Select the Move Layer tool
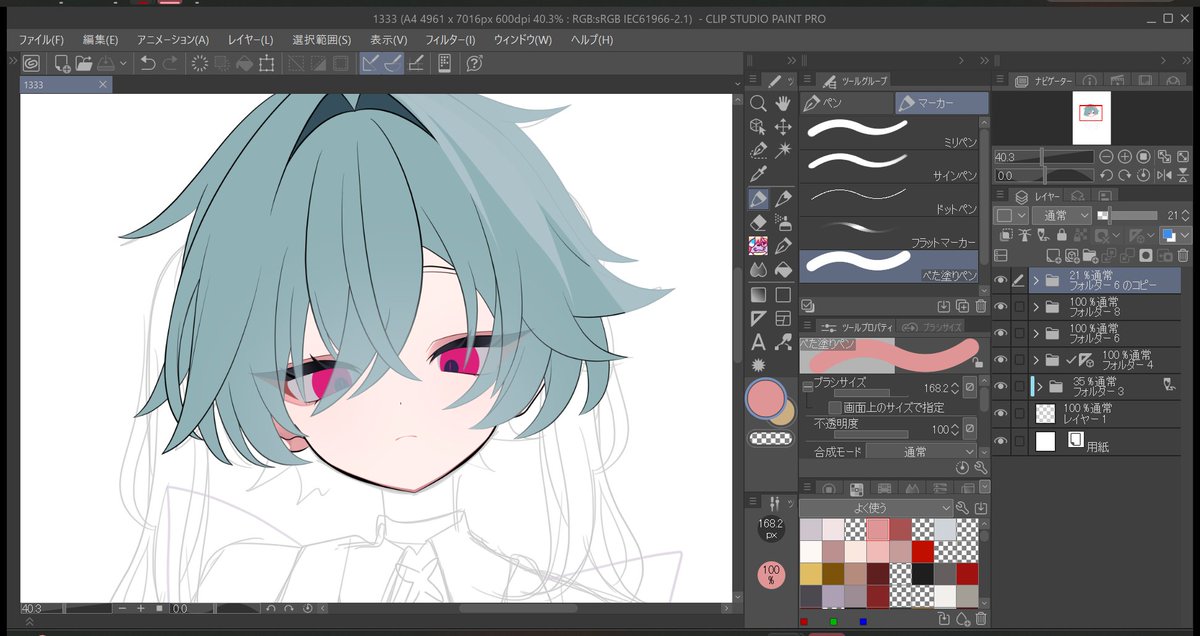The width and height of the screenshot is (1200, 636). point(783,127)
